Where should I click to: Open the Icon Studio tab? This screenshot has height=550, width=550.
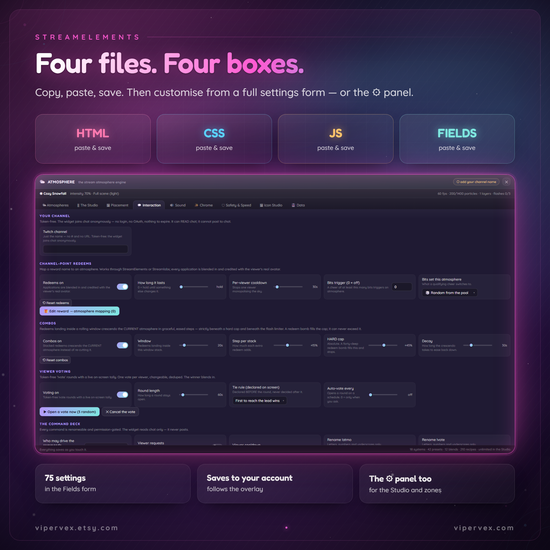(271, 205)
